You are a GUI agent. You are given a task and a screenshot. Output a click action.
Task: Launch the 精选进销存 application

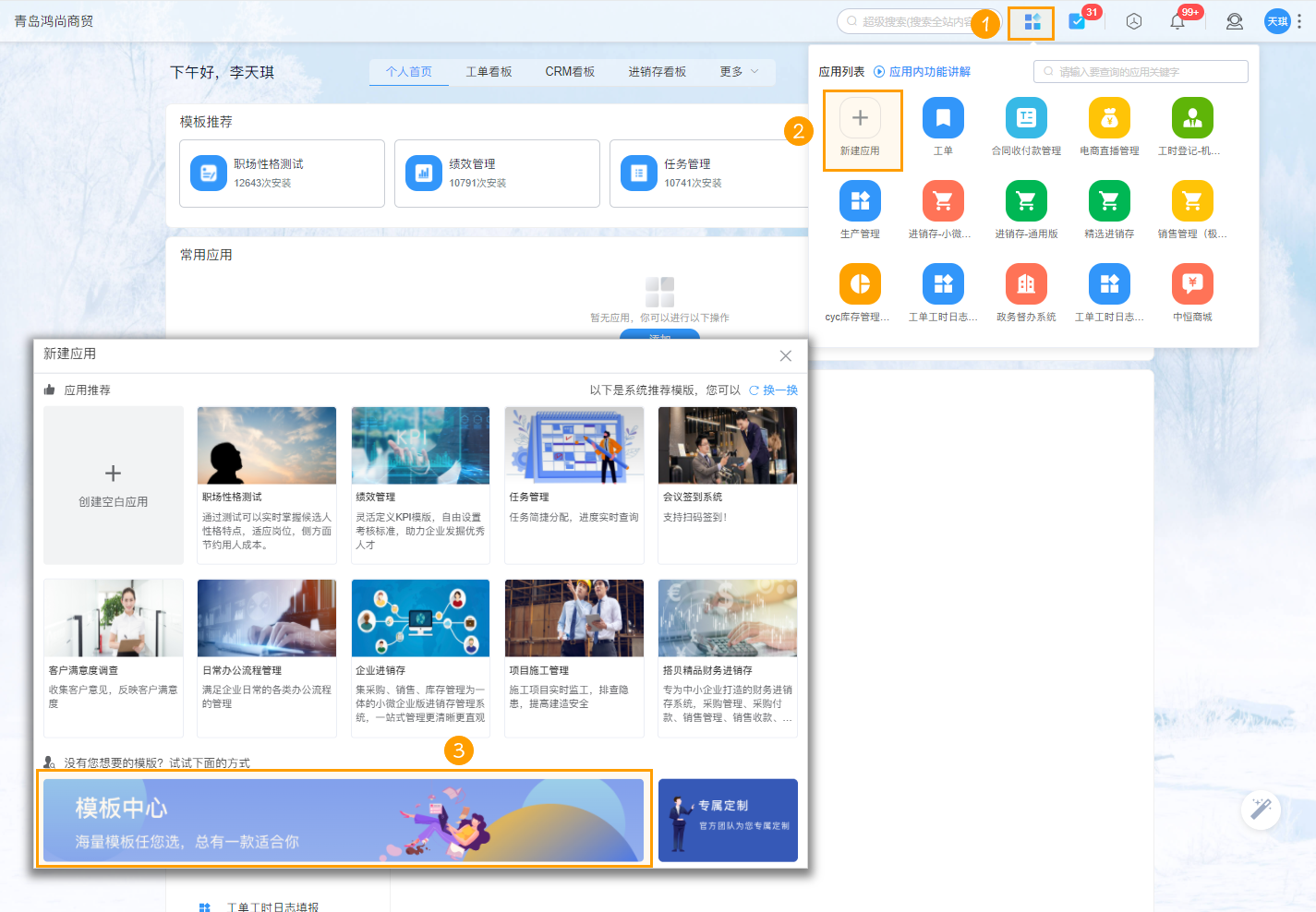click(x=1109, y=200)
